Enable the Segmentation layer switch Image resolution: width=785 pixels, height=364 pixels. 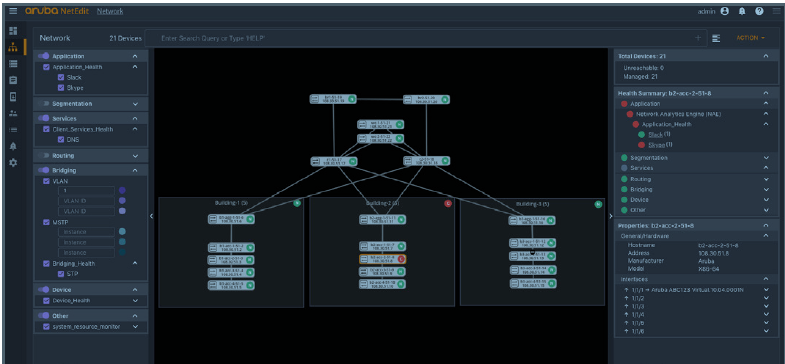44,104
